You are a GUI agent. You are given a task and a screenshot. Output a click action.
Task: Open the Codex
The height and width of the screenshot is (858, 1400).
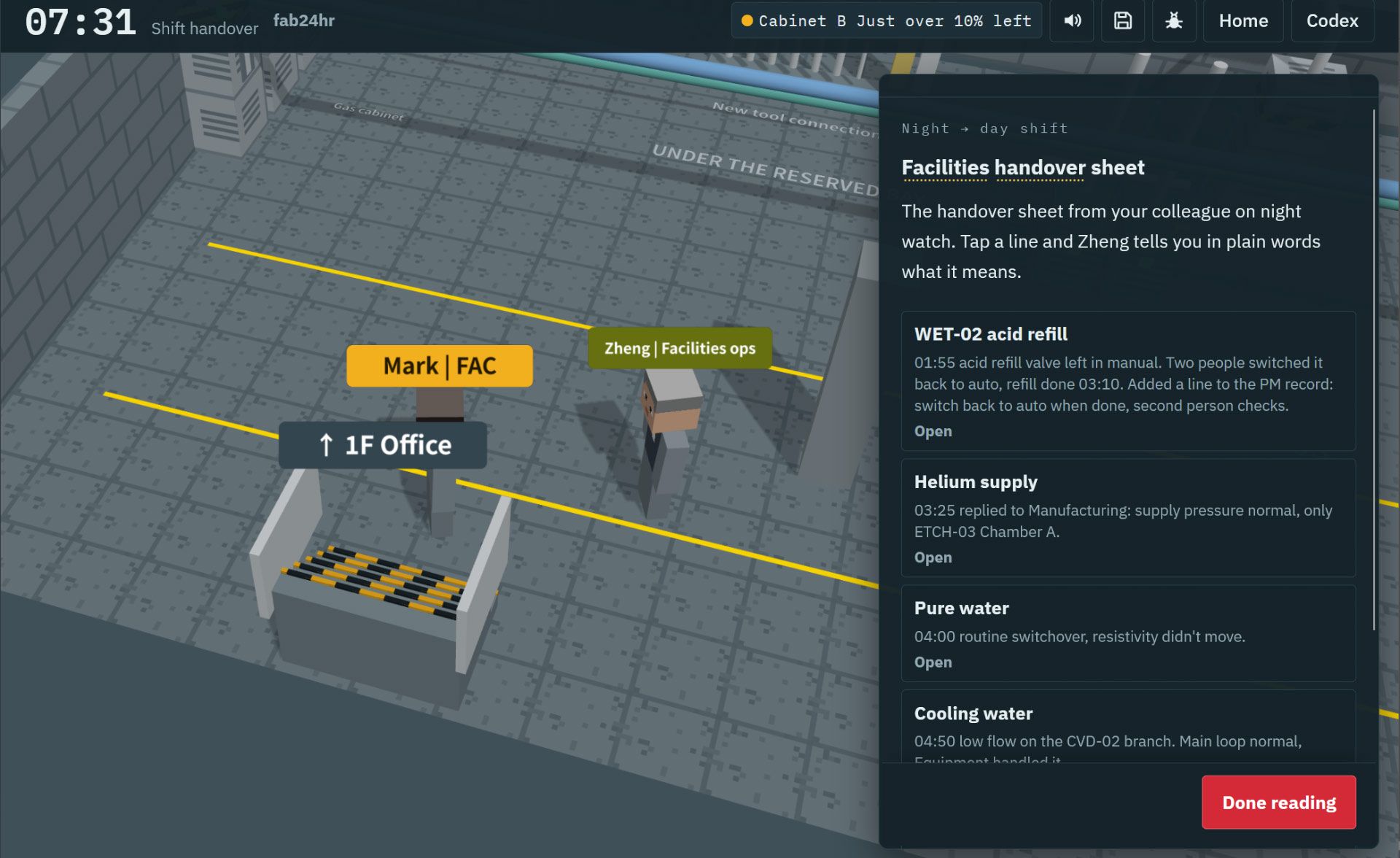(1332, 21)
